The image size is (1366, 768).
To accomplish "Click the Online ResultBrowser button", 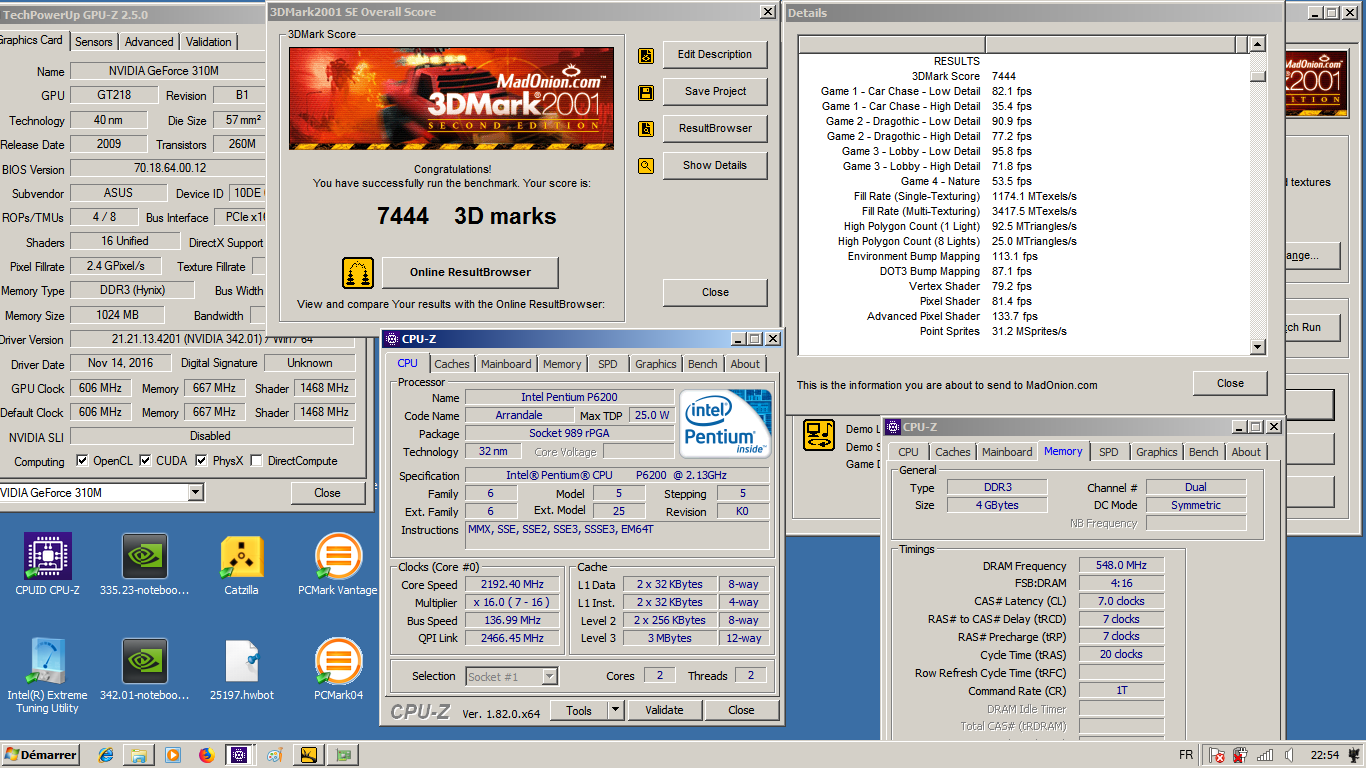I will click(470, 272).
